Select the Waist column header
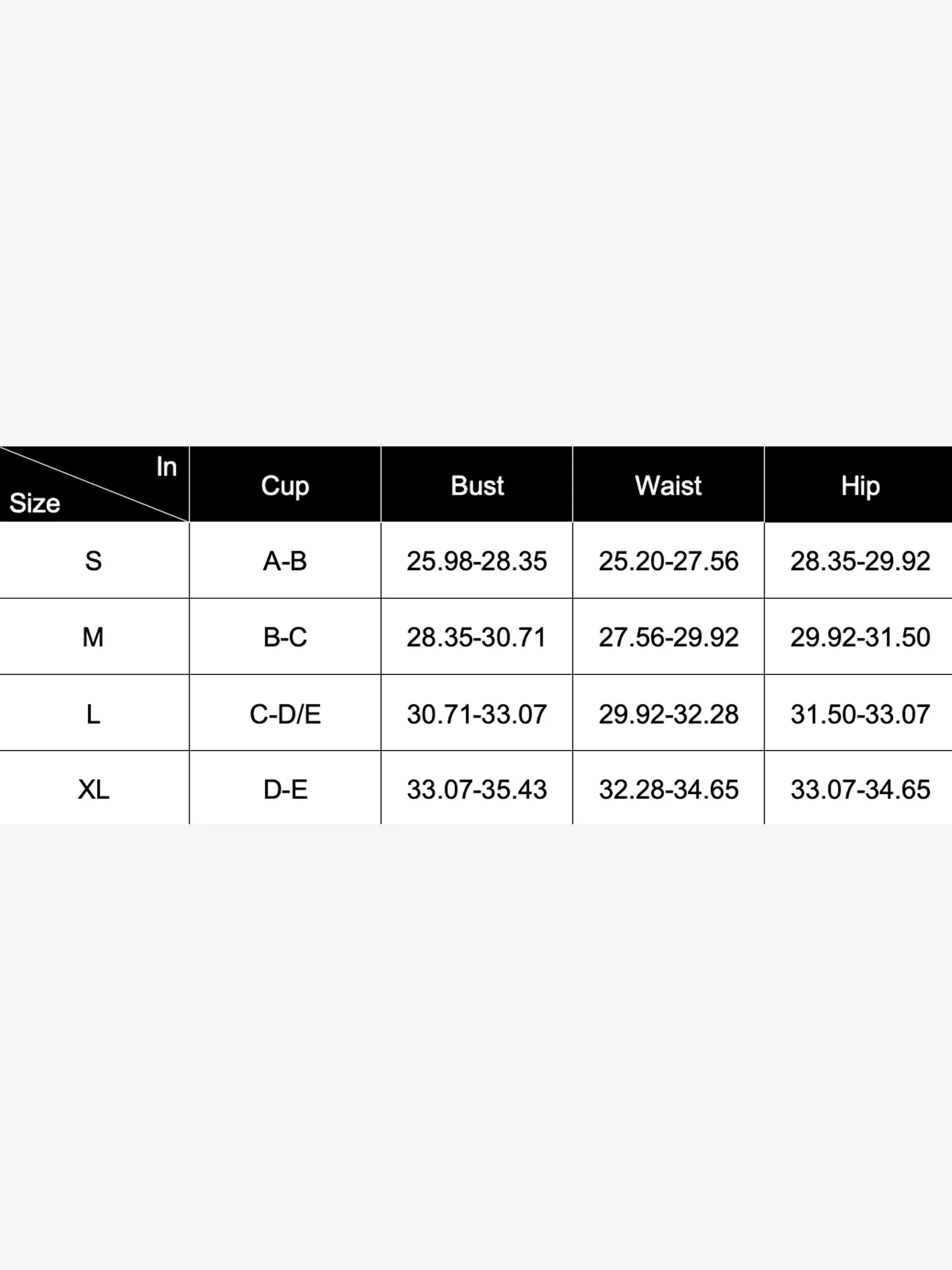The width and height of the screenshot is (952, 1270). point(668,485)
